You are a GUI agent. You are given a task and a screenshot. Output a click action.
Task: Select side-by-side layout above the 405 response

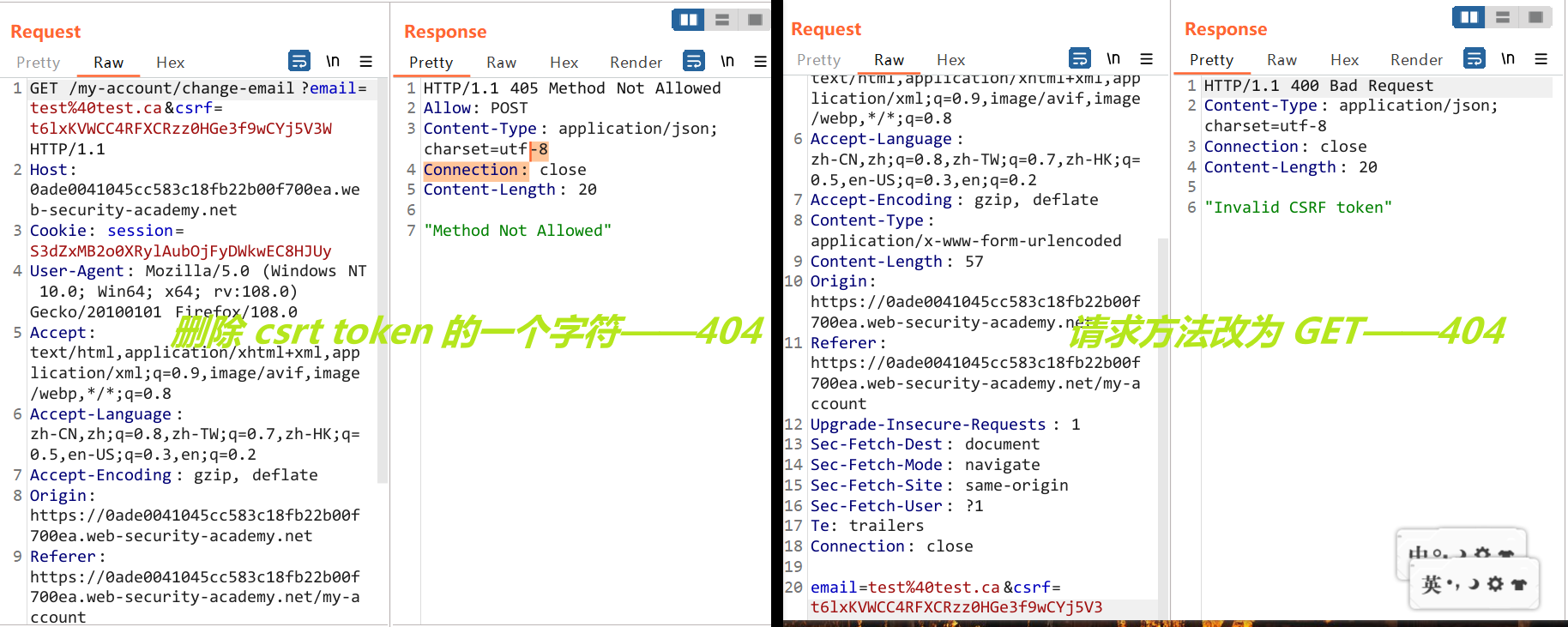click(x=688, y=20)
